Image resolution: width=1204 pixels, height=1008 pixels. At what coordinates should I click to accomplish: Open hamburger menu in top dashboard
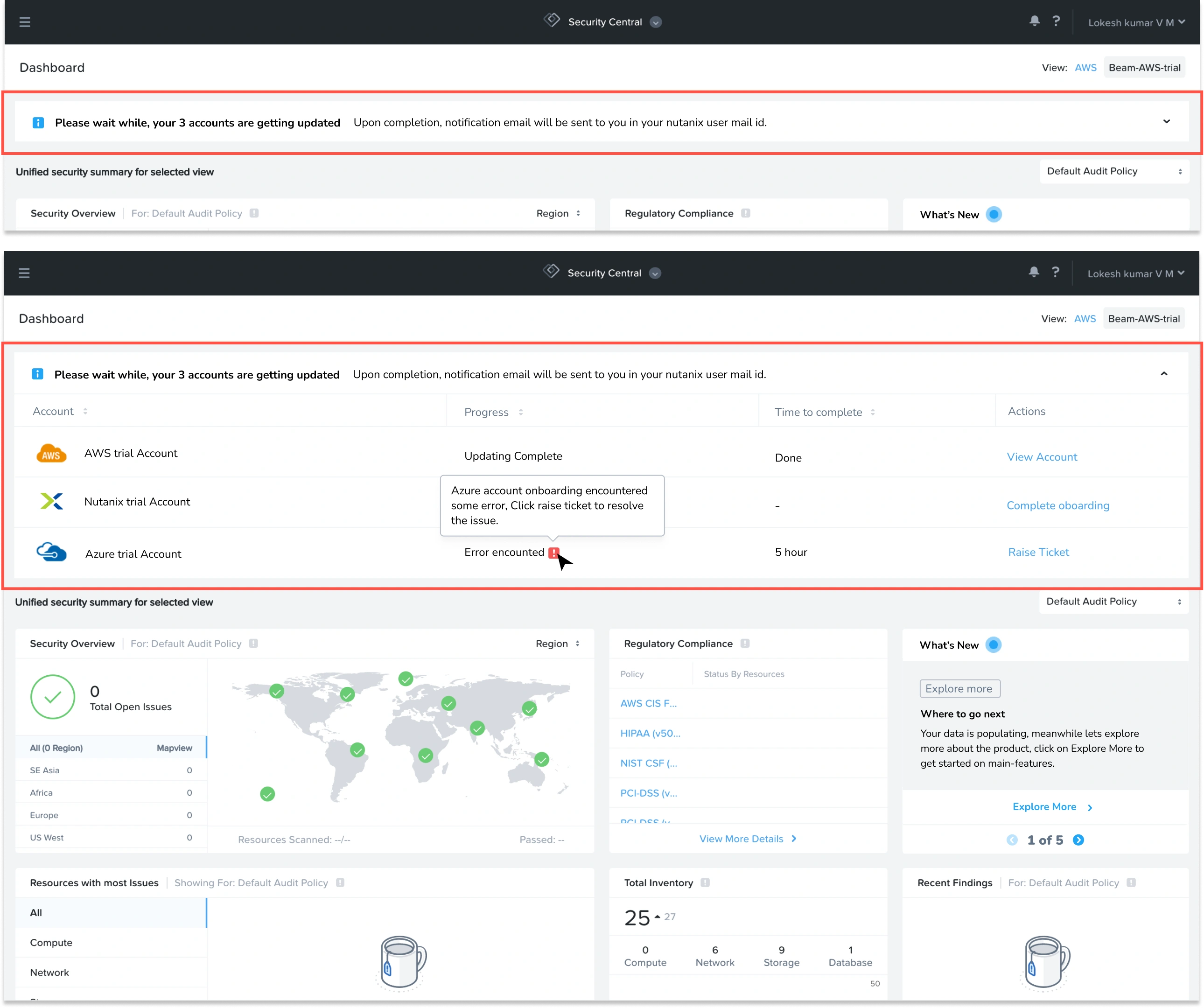click(25, 22)
